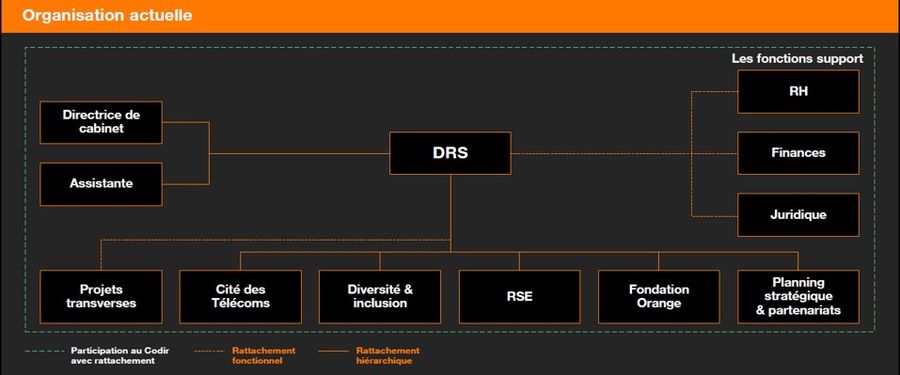
Task: Click Planning stratégique & partenariats box
Action: tap(798, 296)
